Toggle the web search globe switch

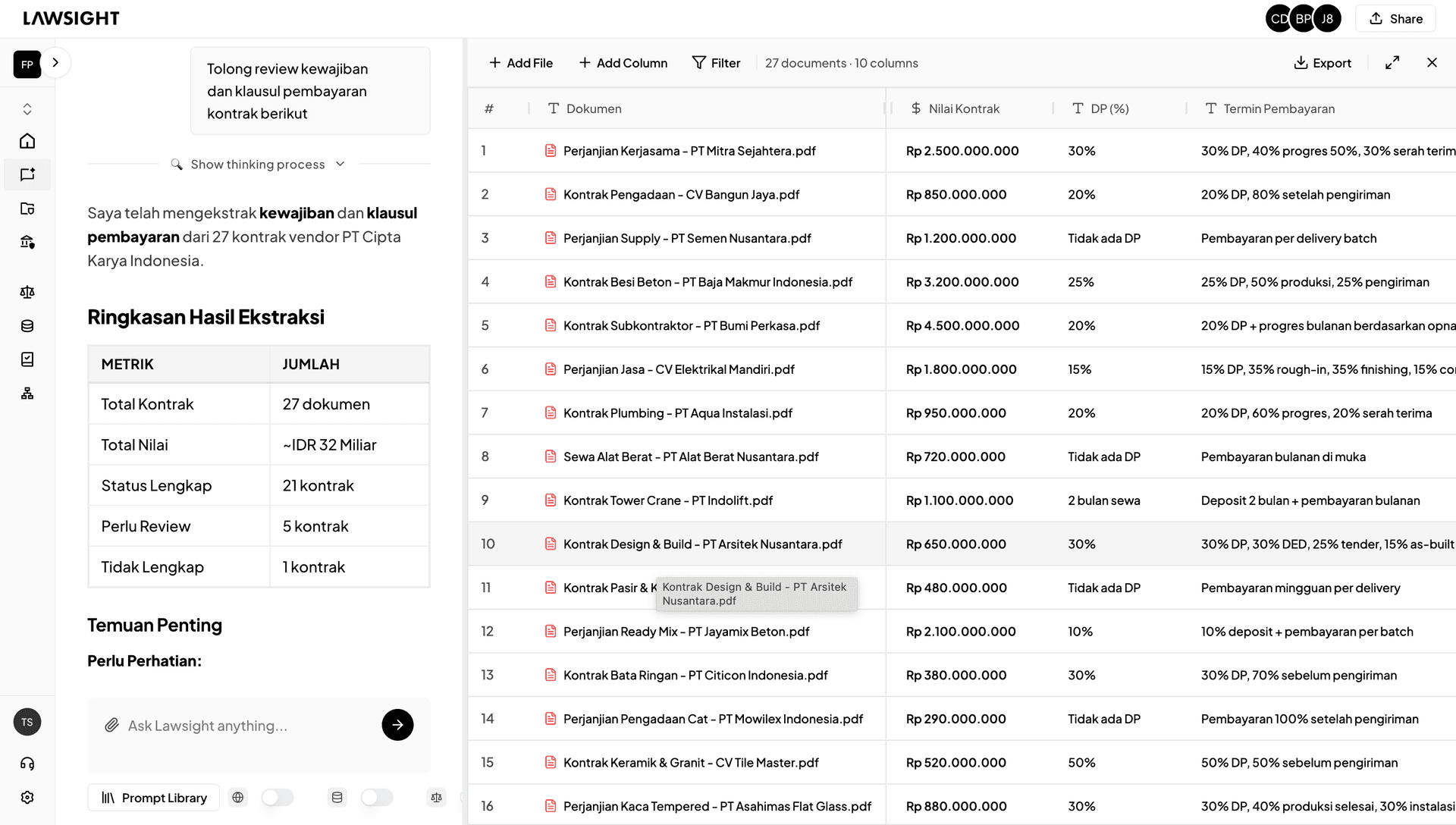(277, 798)
